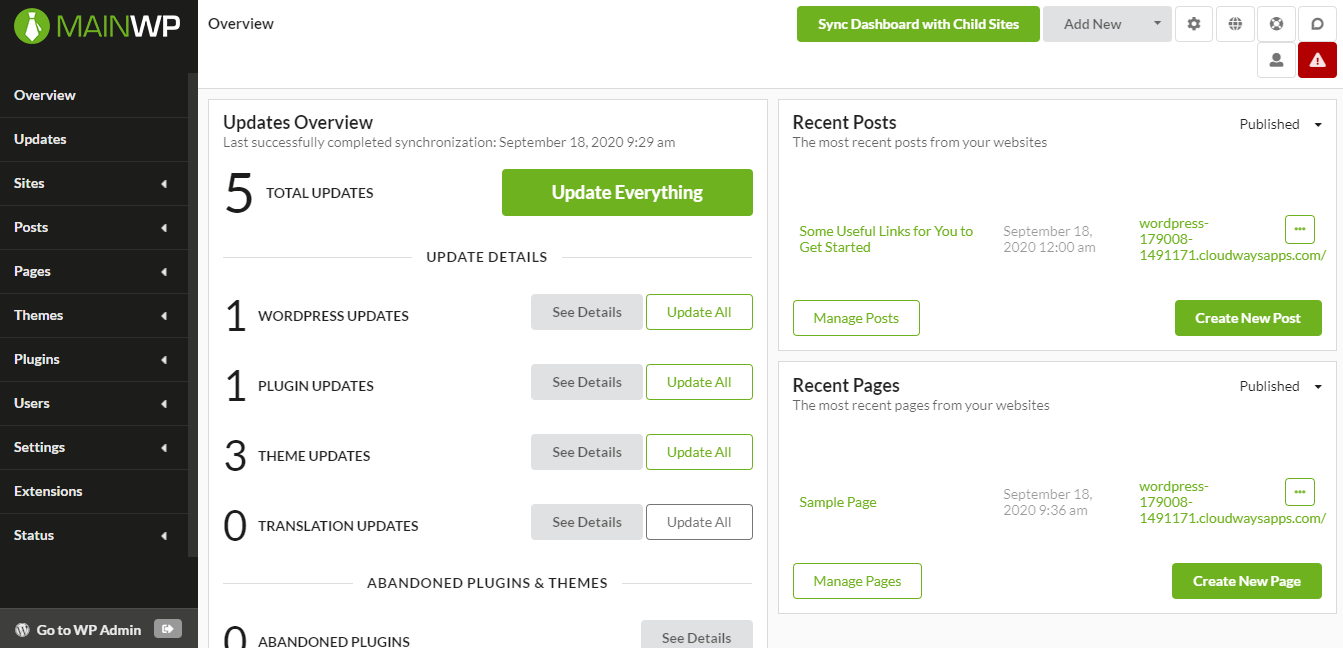Click the Update Everything button
Viewport: 1343px width, 648px height.
coord(627,192)
